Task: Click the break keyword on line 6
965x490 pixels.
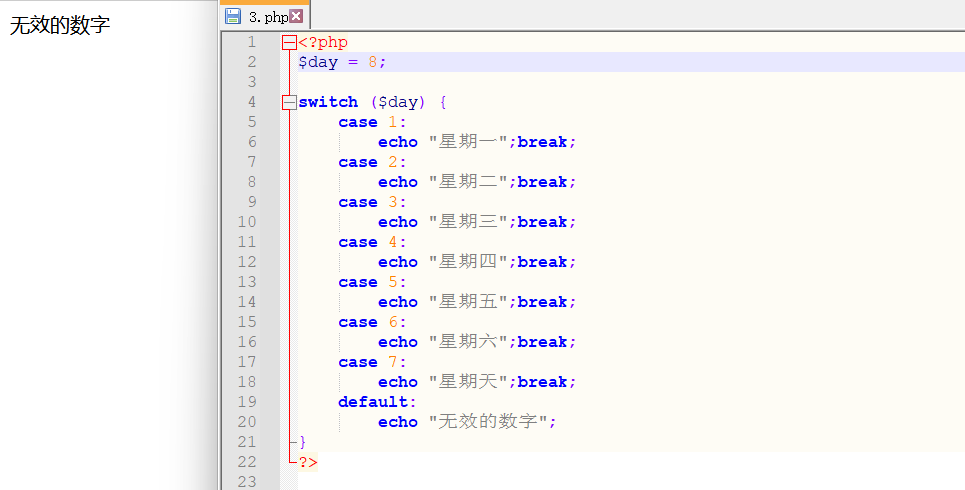Action: [542, 142]
